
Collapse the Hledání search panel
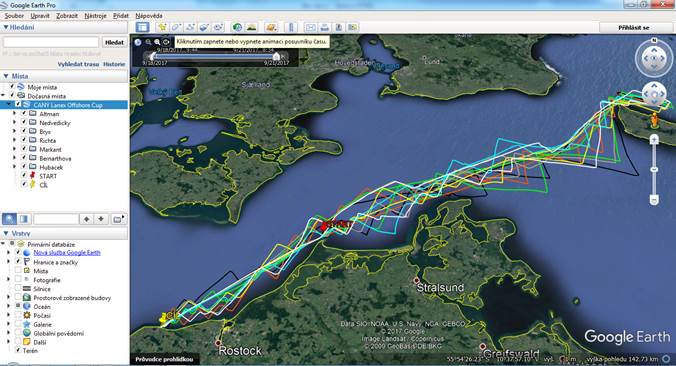6,27
